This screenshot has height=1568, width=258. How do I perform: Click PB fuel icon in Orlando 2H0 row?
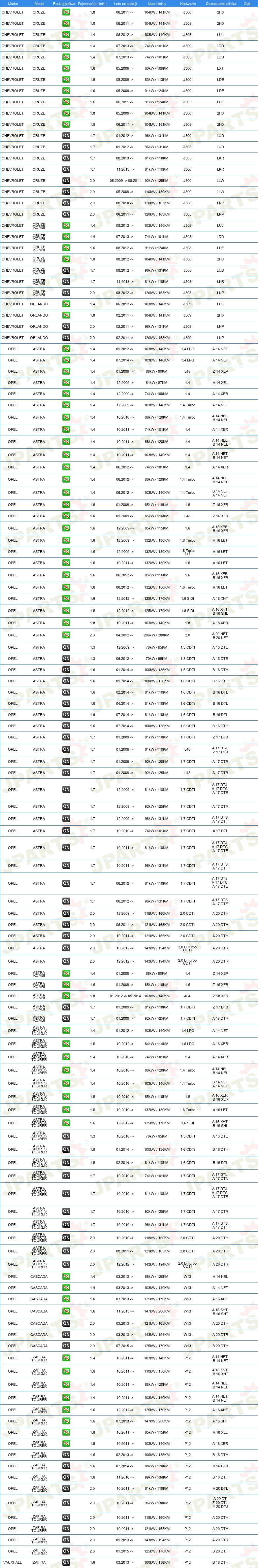point(66,315)
